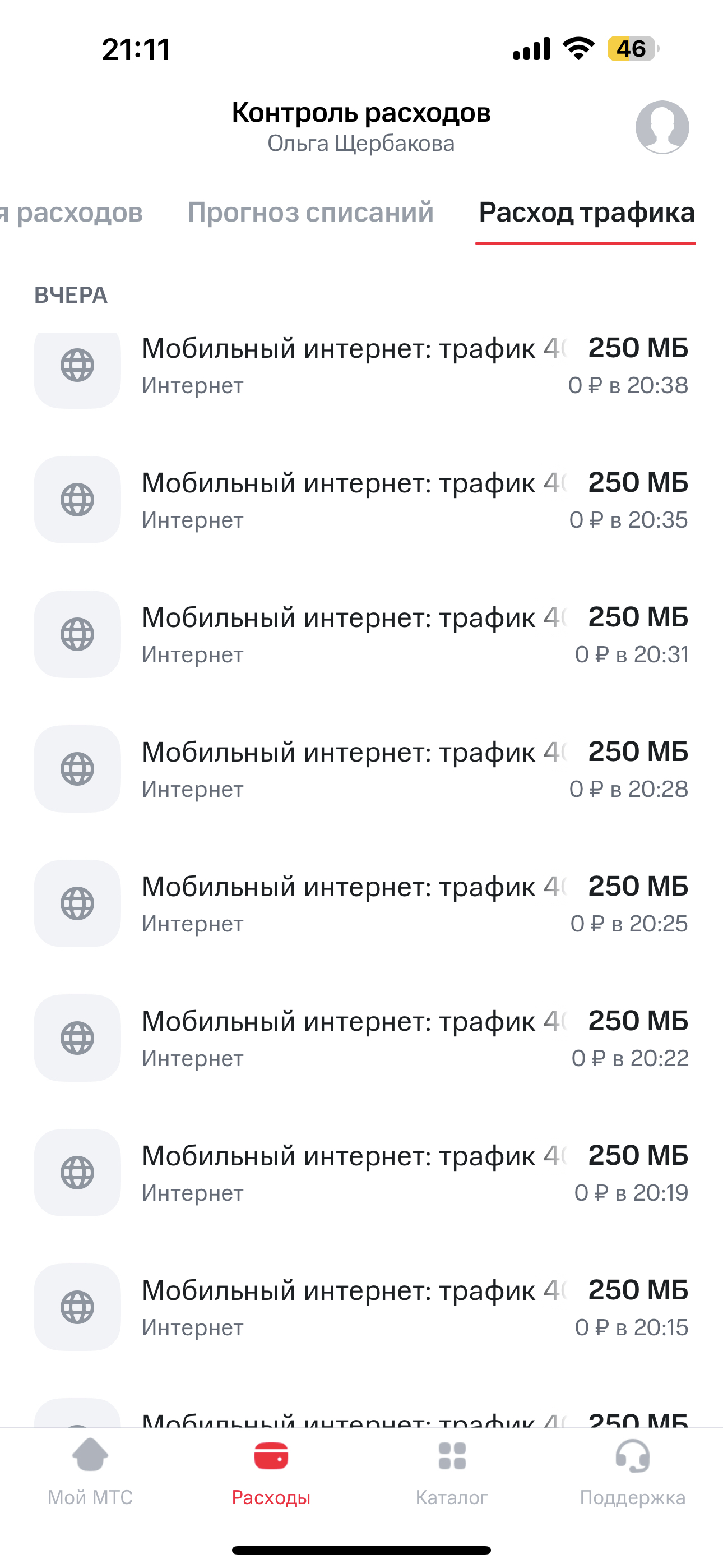This screenshot has width=723, height=1568.
Task: Tap the battery indicator in status bar
Action: tap(632, 49)
